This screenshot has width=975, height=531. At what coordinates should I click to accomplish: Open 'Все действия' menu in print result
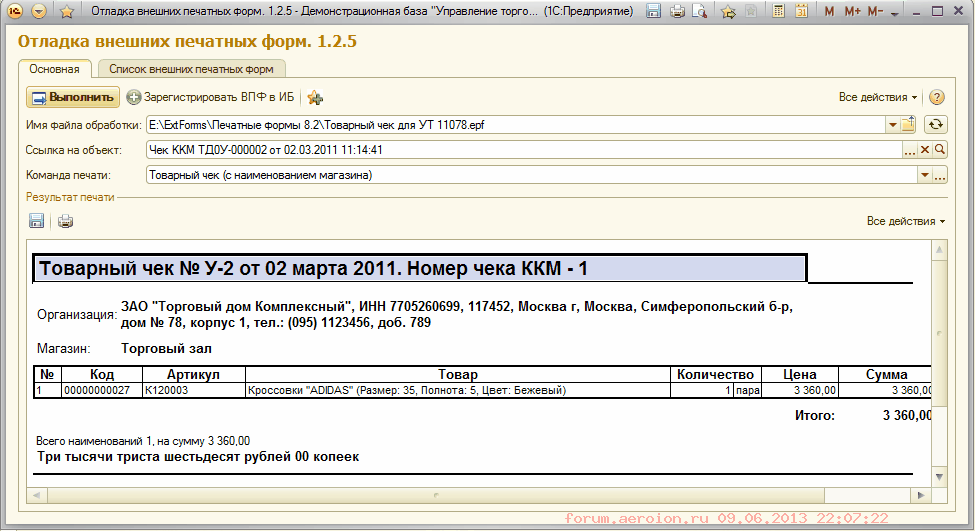click(x=905, y=221)
